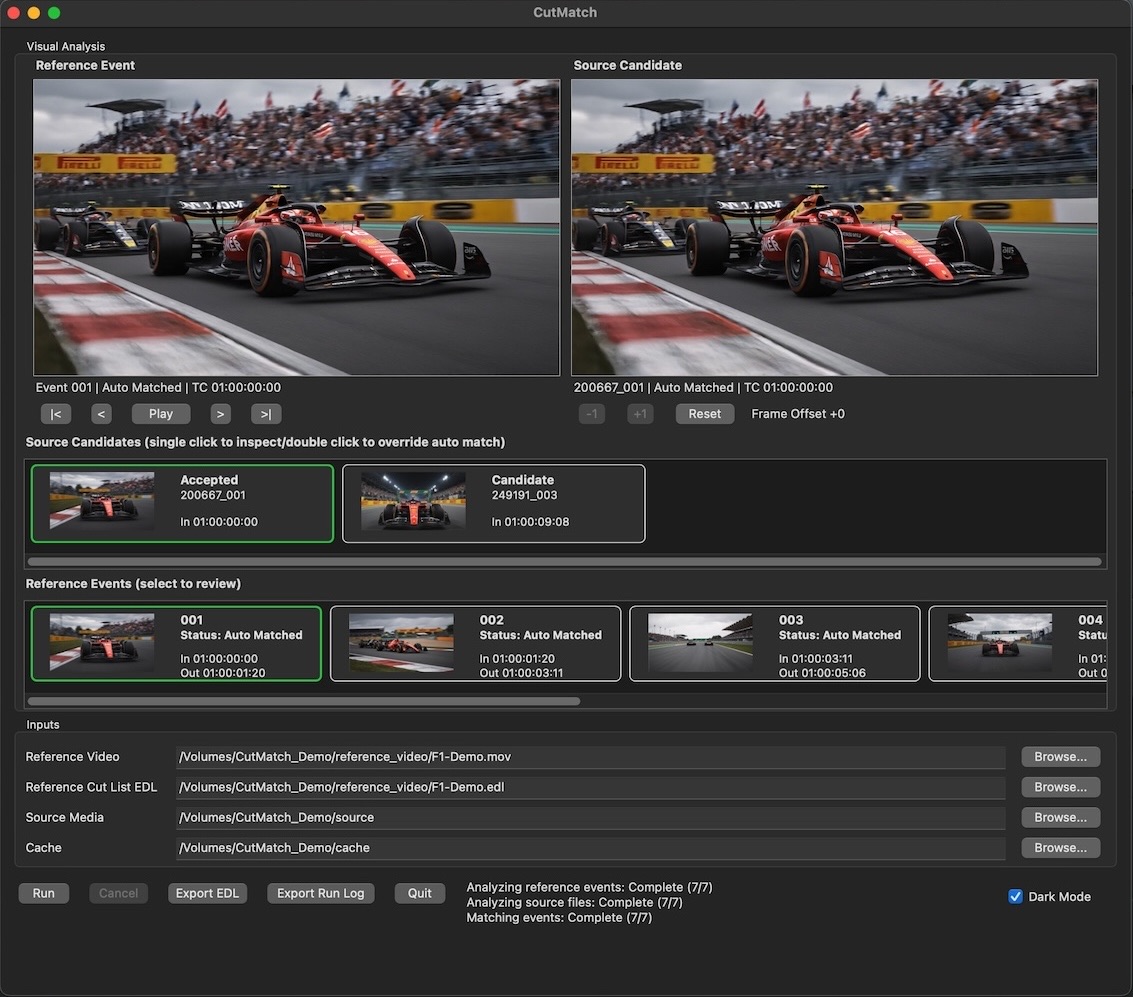
Task: Open reference event 004 card
Action: pos(1017,644)
